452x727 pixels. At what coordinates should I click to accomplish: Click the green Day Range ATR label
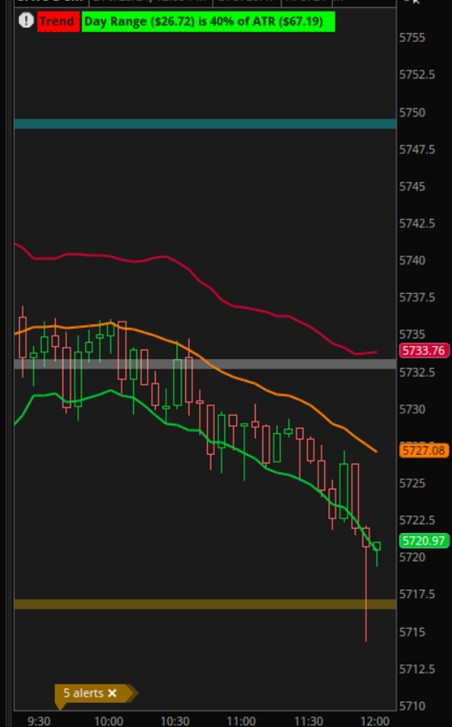[x=208, y=22]
